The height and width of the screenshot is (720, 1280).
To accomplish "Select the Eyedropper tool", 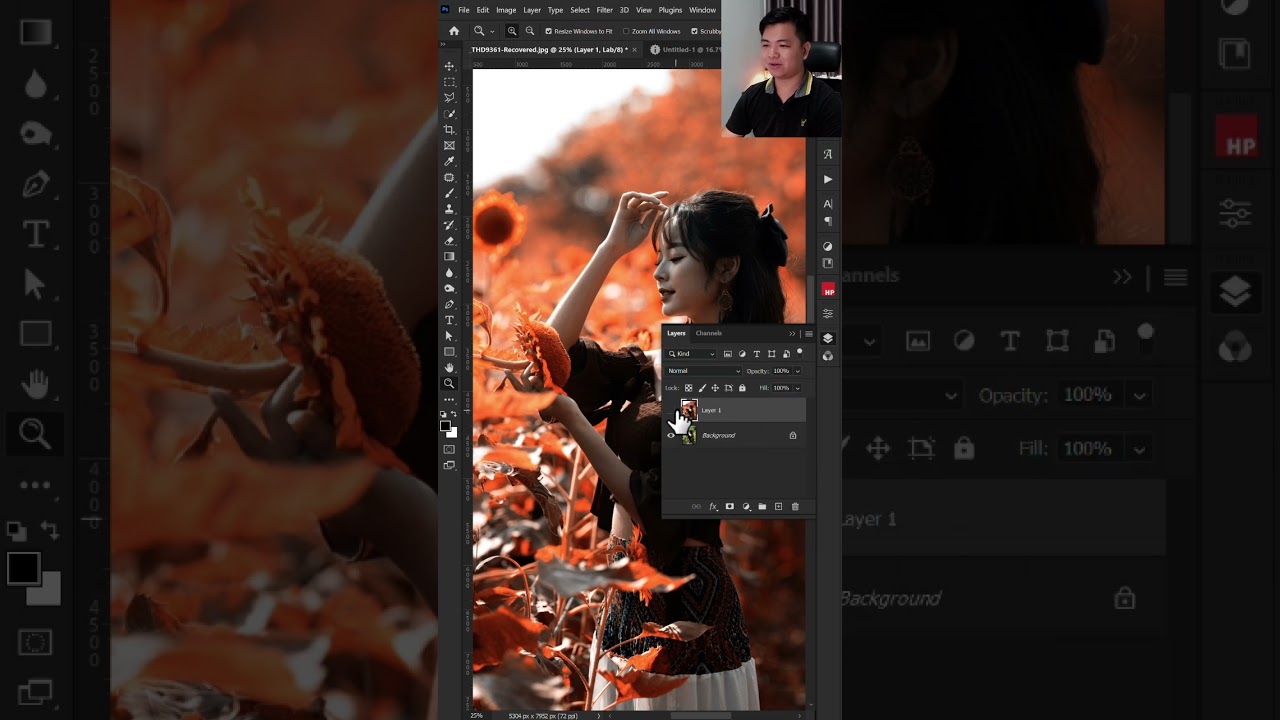I will coord(449,161).
